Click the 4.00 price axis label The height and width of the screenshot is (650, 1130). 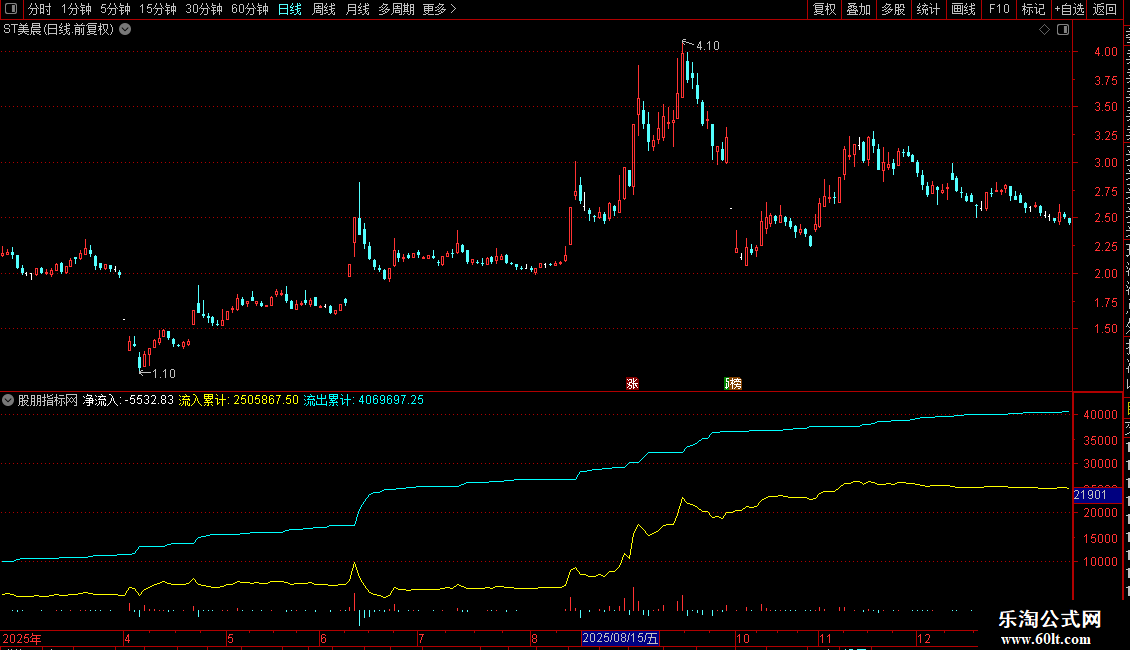[1105, 52]
